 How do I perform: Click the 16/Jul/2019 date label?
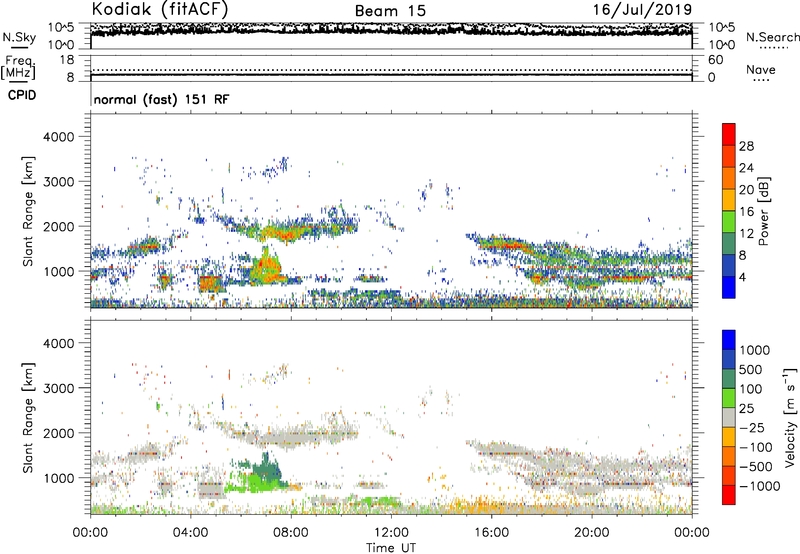pos(642,10)
